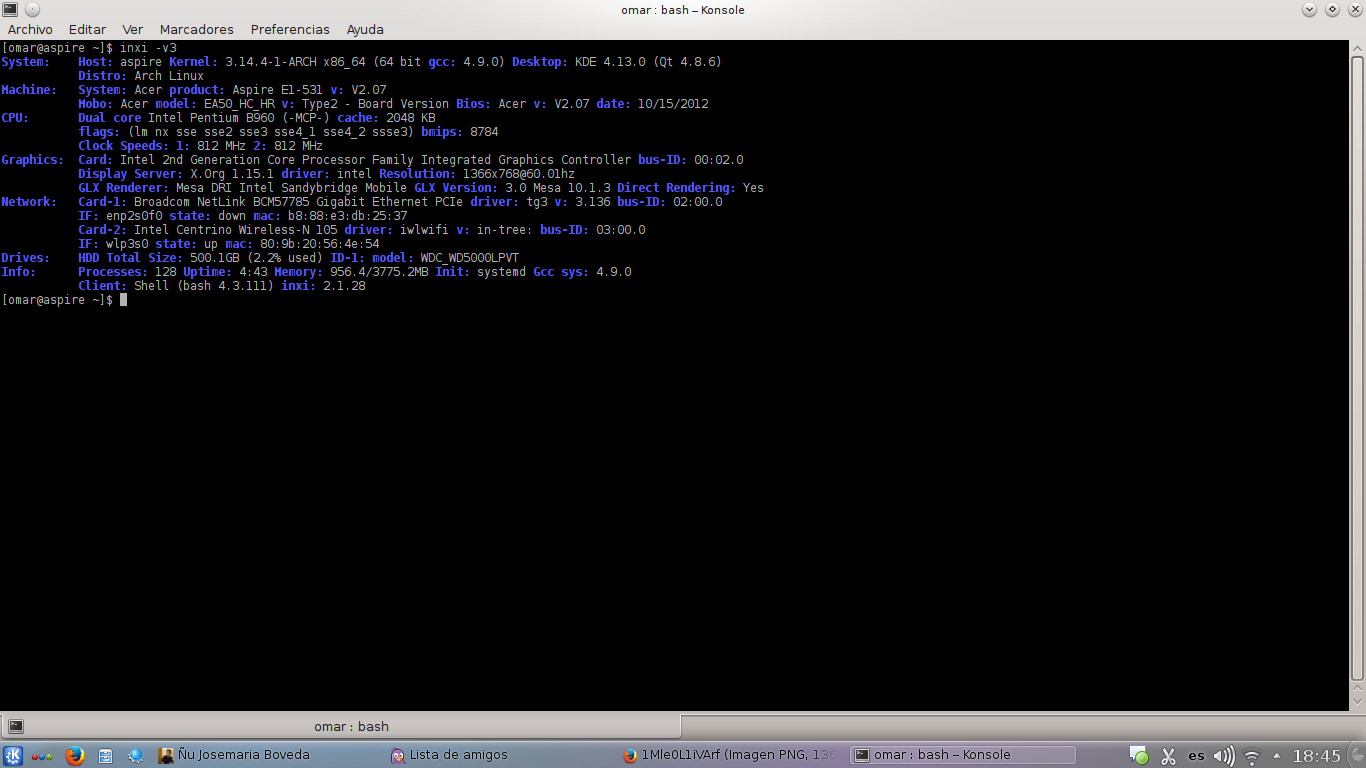Image resolution: width=1366 pixels, height=768 pixels.
Task: Open the volume control tray icon
Action: coord(1224,756)
